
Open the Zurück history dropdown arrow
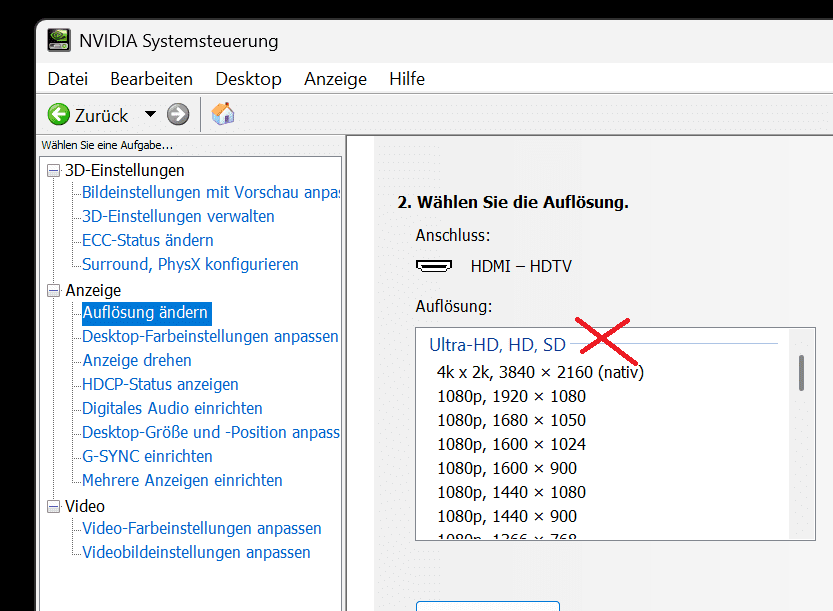coord(150,114)
